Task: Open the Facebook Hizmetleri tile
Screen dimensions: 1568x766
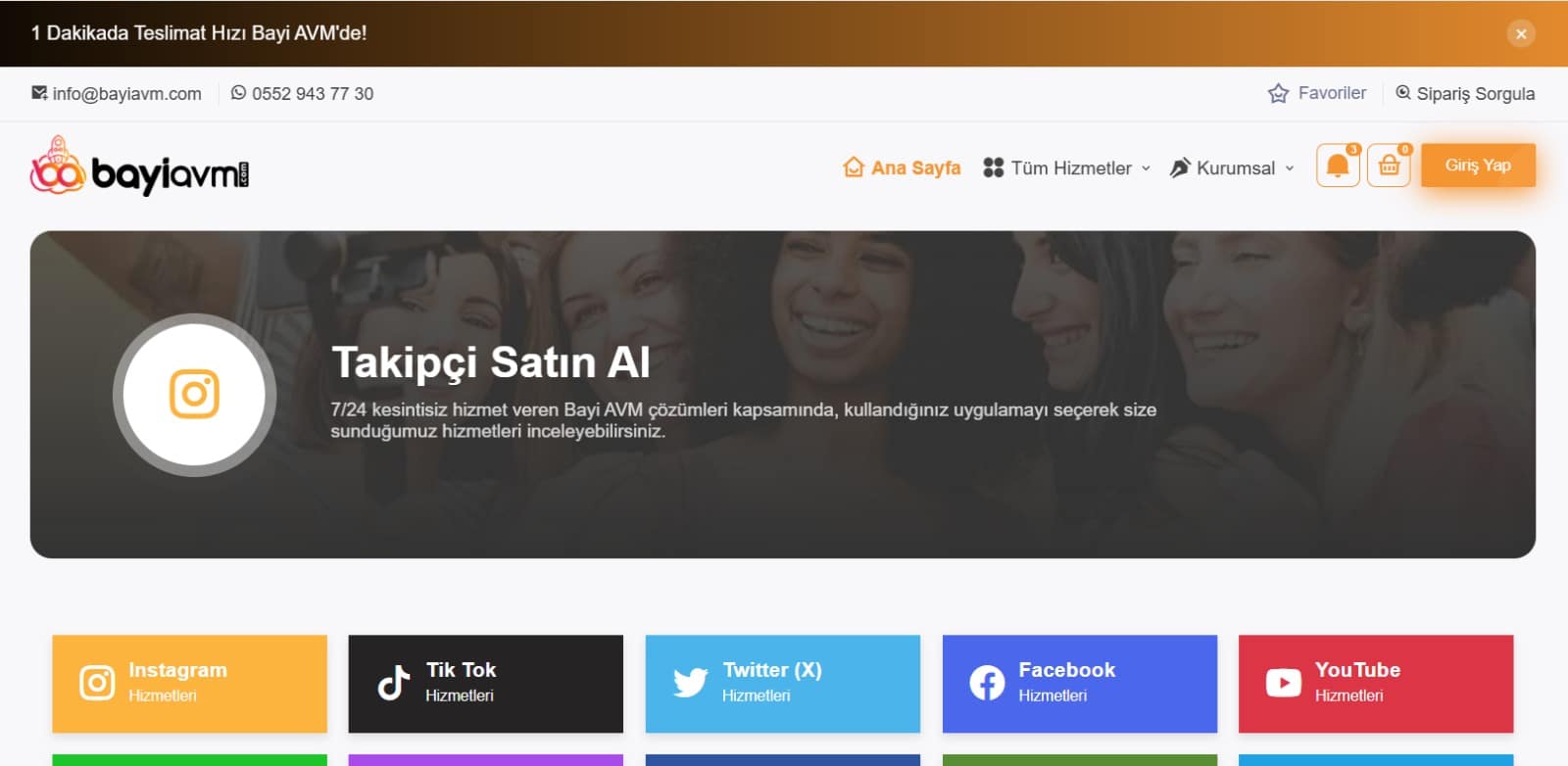Action: click(1080, 684)
